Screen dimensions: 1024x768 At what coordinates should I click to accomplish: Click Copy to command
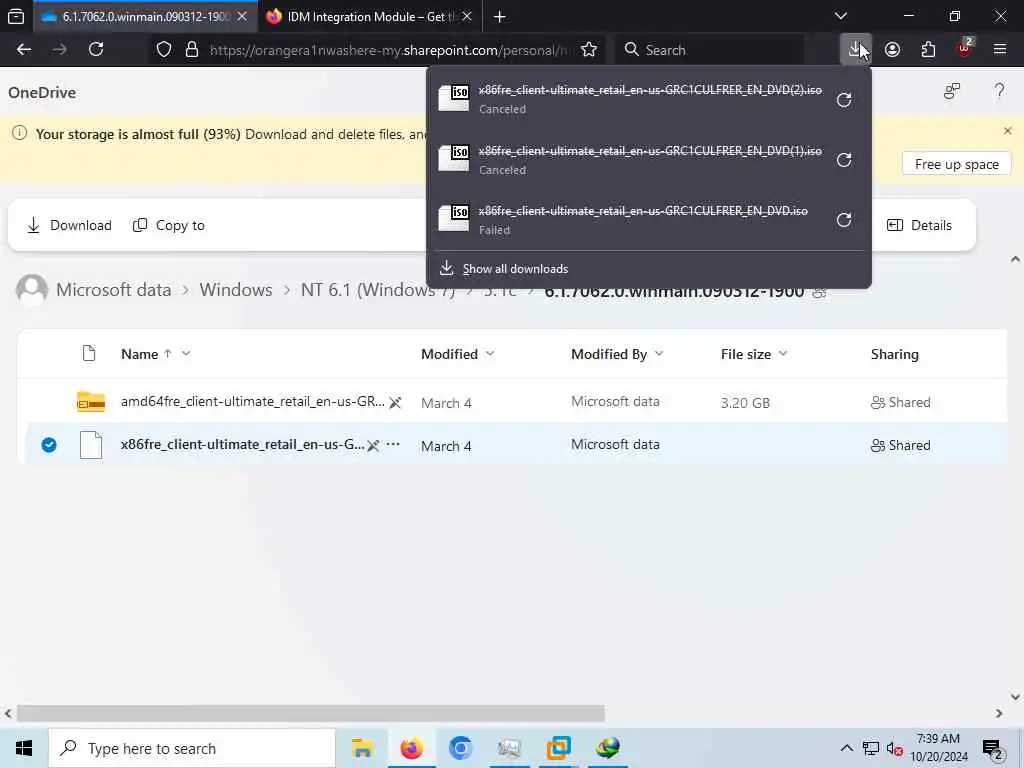click(x=168, y=225)
